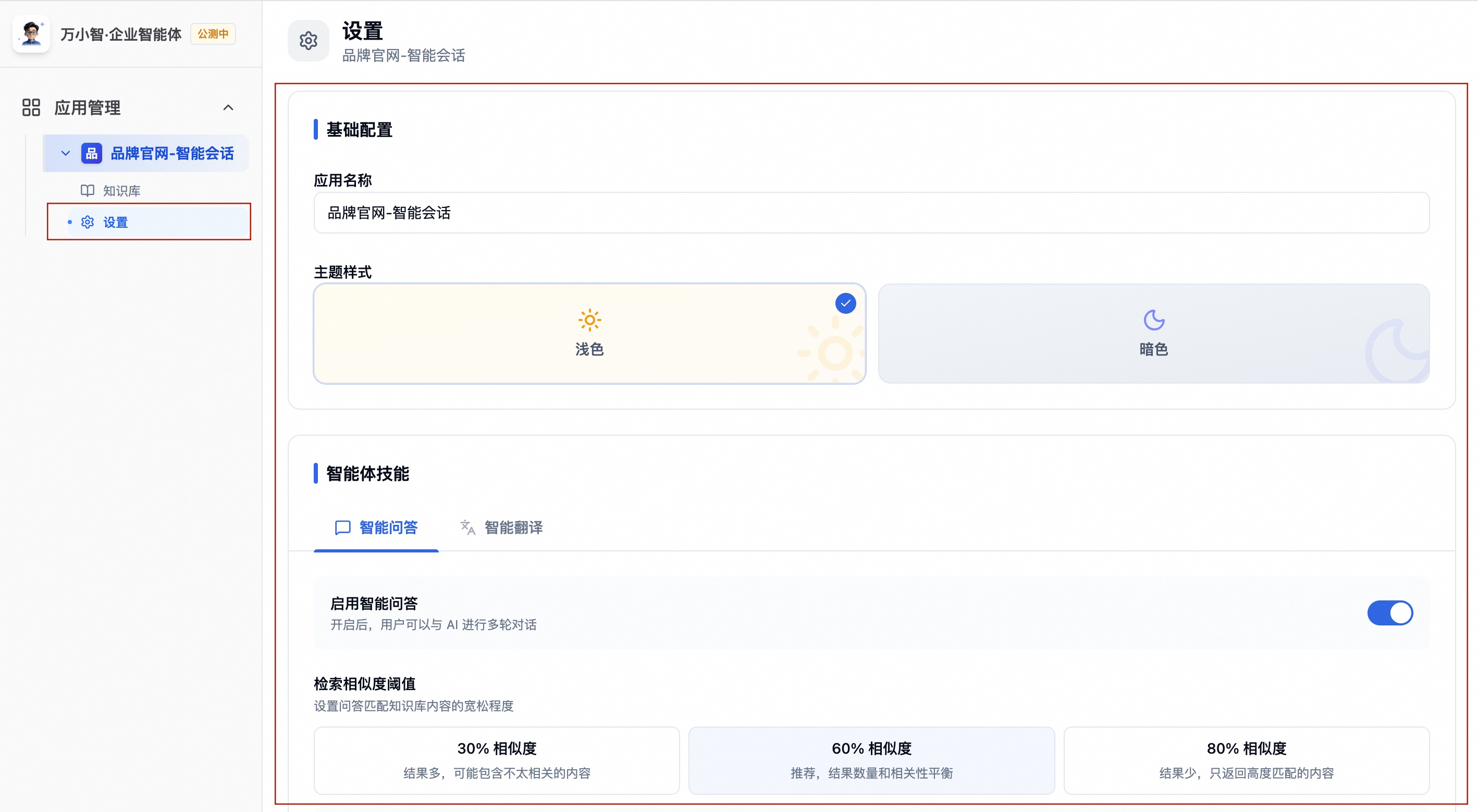This screenshot has height=812, width=1478.
Task: Collapse the 品牌官网-智能会话 tree item
Action: click(x=65, y=153)
